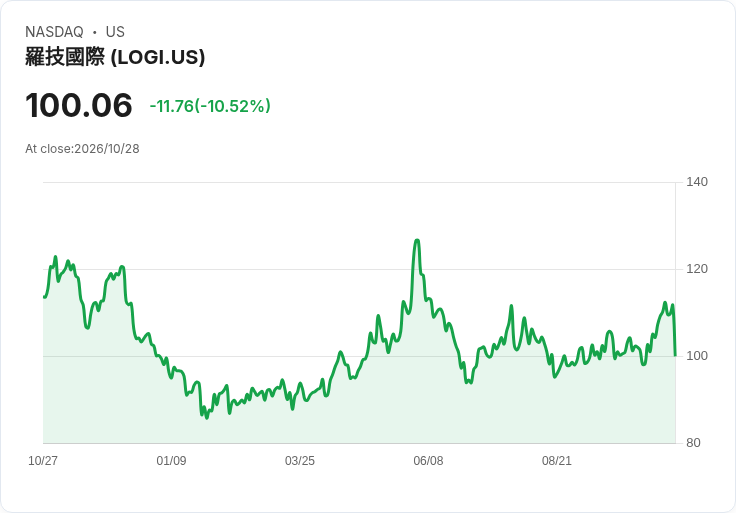Click the 06/08 date axis label
Screen dimensions: 736x513
(428, 460)
